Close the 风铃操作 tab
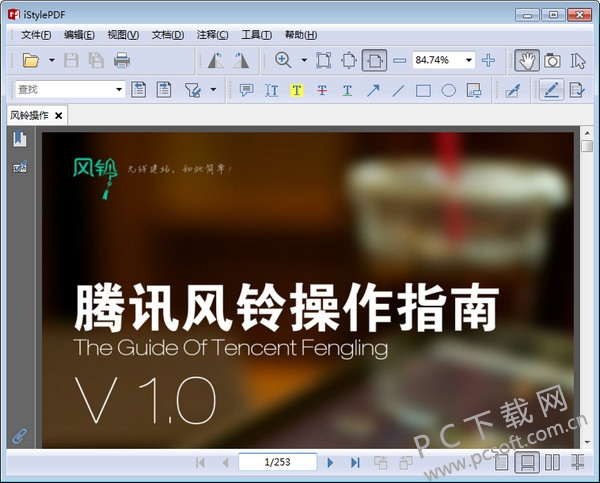This screenshot has height=483, width=600. [59, 116]
